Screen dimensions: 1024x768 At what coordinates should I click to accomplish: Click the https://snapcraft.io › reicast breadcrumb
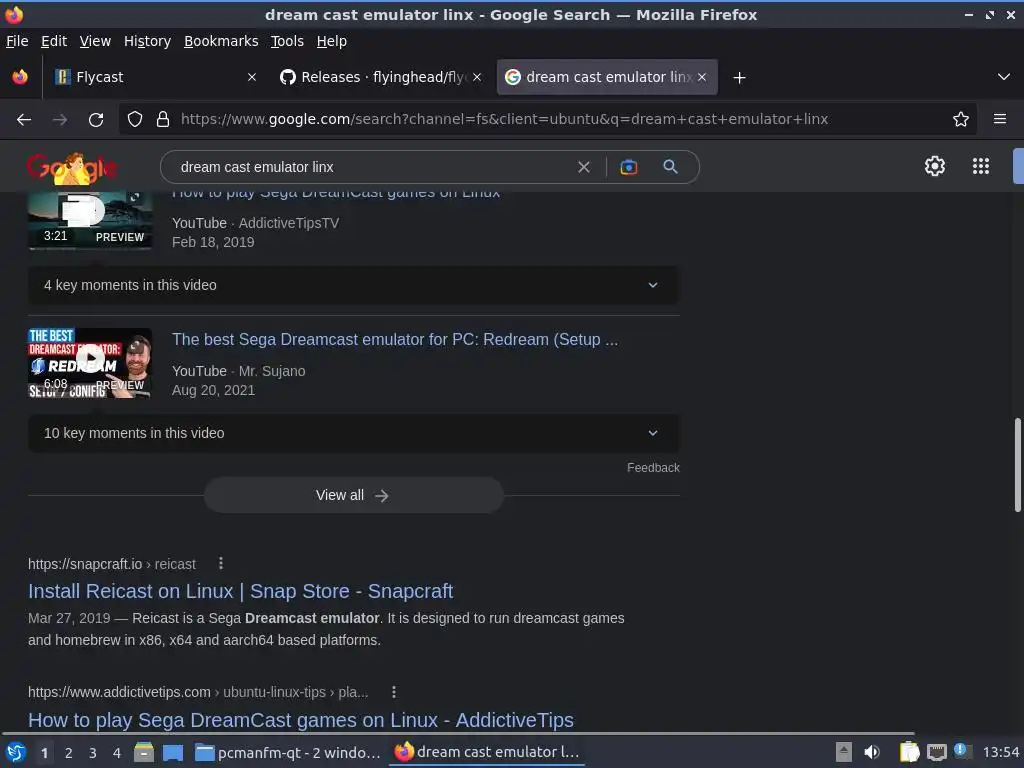coord(112,564)
